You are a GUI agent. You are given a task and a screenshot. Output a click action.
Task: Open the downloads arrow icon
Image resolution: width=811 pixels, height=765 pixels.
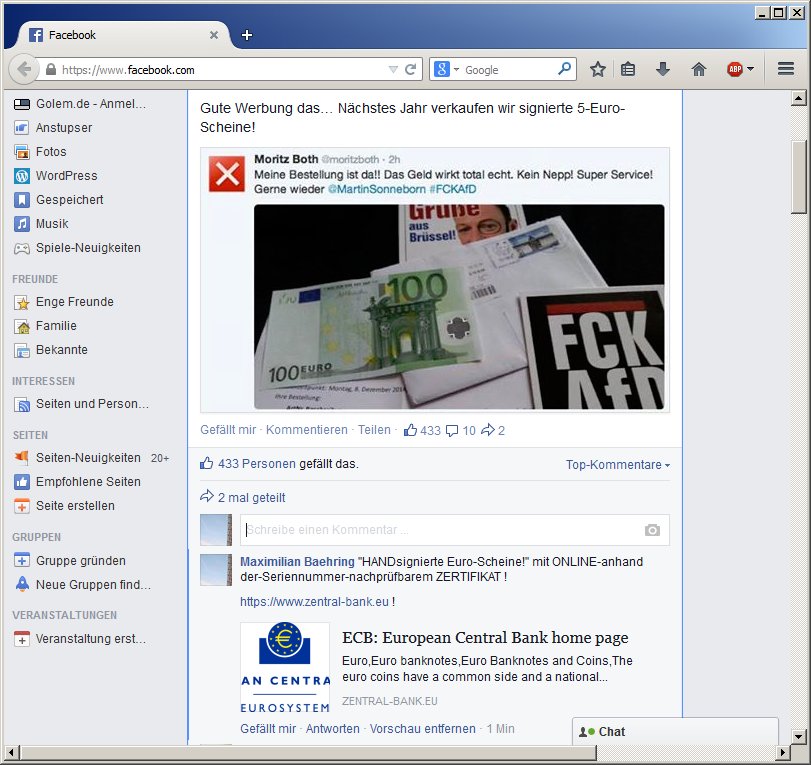click(663, 69)
